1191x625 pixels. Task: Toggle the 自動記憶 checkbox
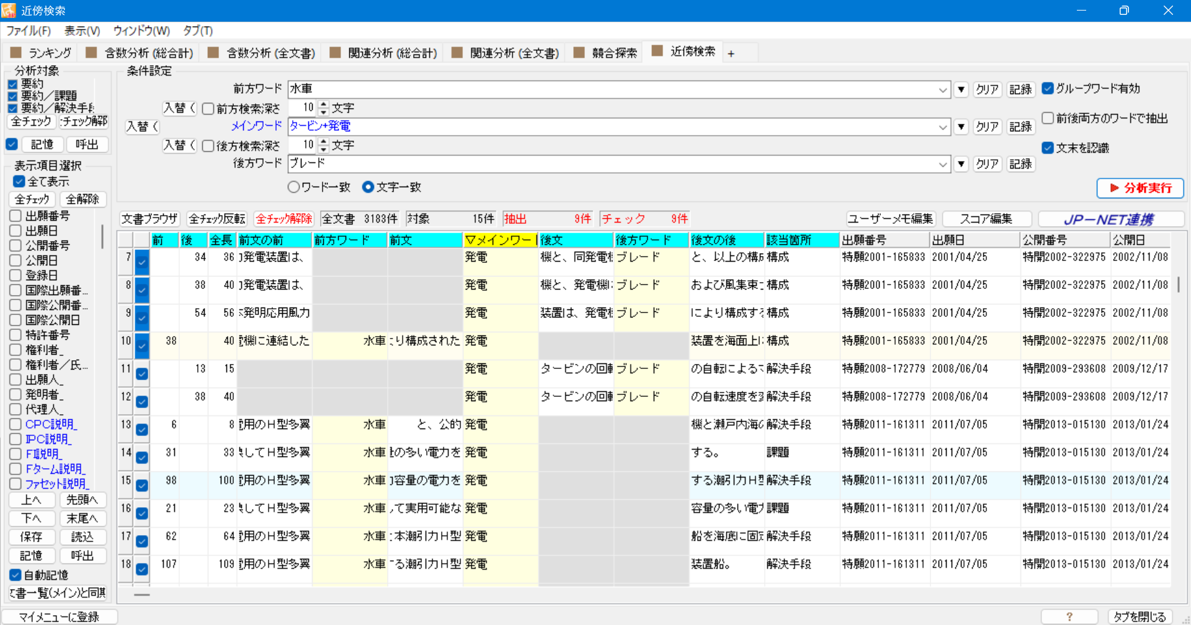pyautogui.click(x=15, y=575)
